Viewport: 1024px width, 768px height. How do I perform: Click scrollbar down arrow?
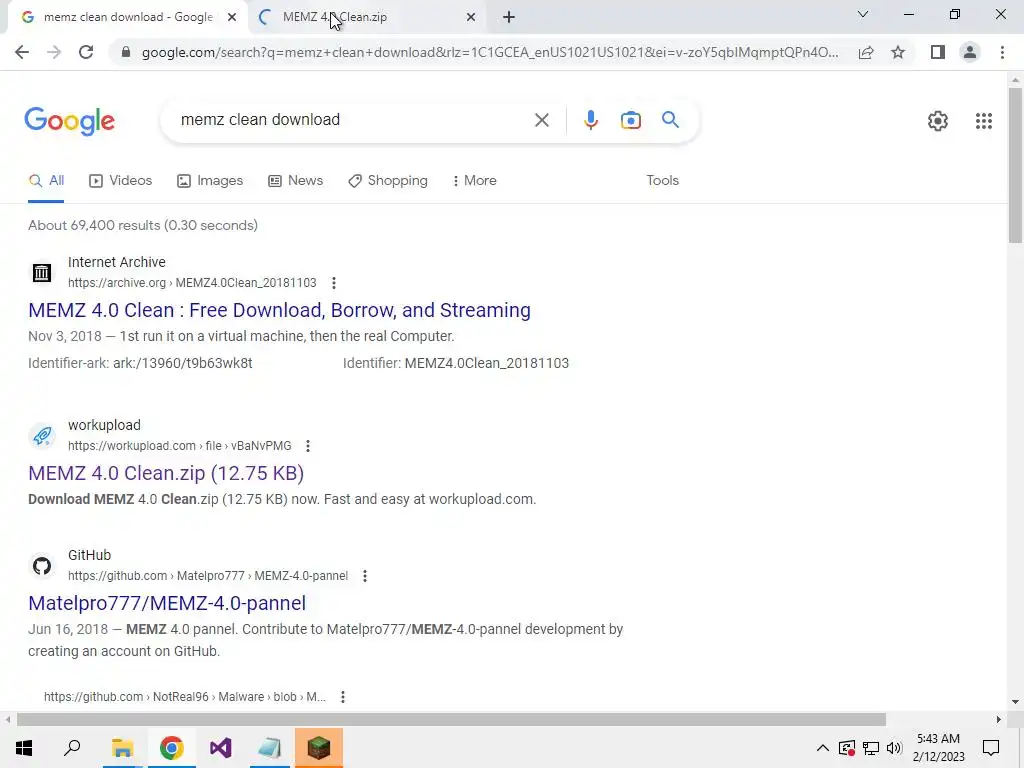point(1015,702)
